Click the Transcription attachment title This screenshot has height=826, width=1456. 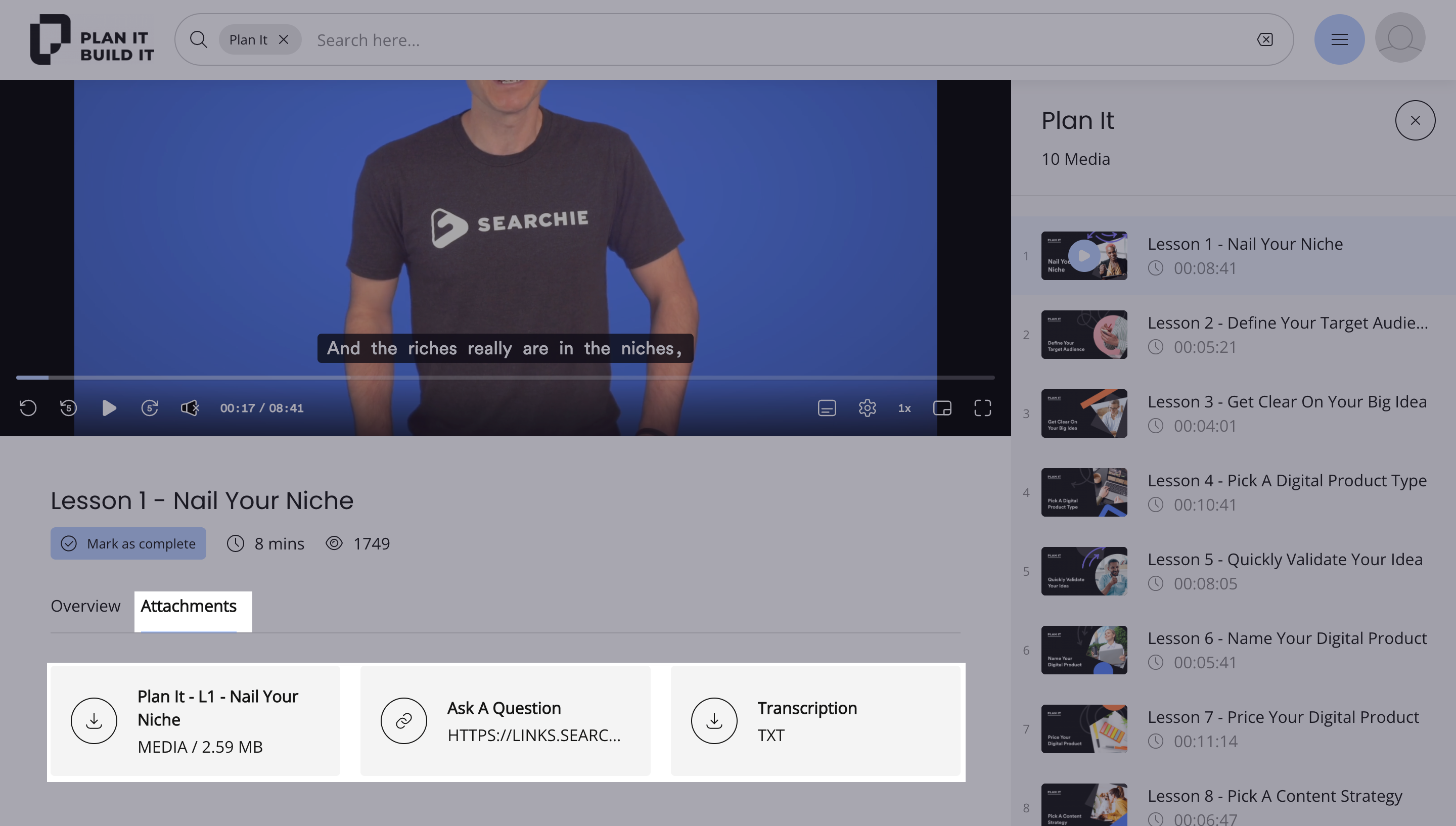click(x=807, y=708)
